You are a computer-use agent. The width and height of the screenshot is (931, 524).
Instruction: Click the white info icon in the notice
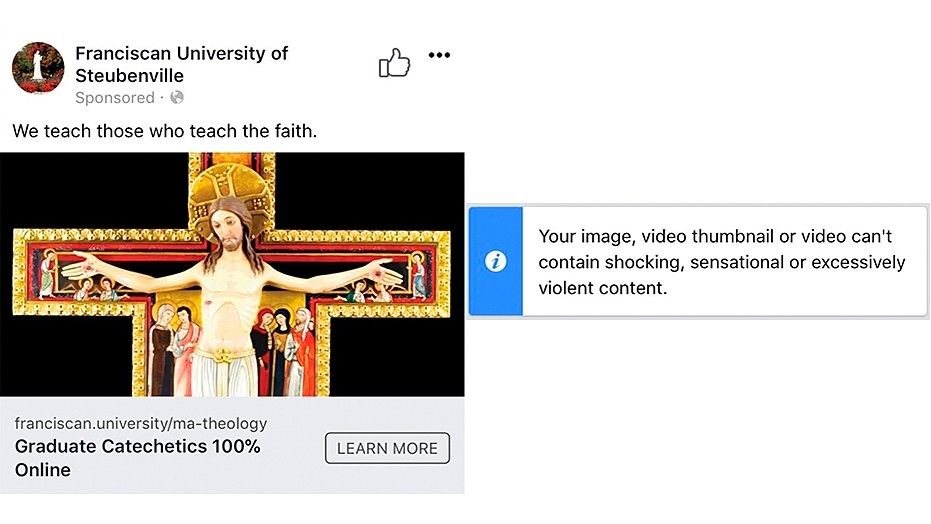tap(496, 262)
